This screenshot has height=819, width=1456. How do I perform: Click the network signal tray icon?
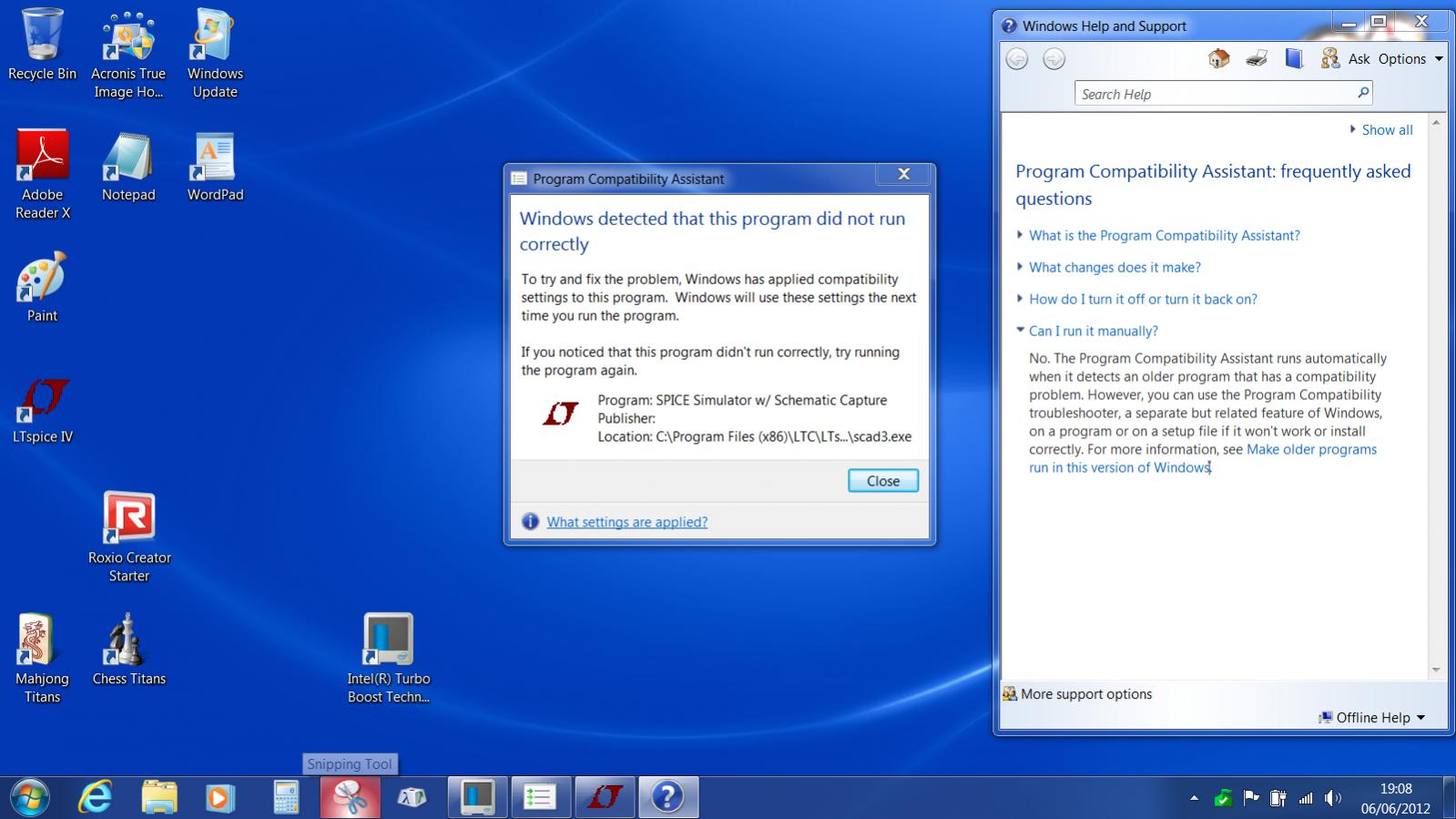click(x=1306, y=799)
